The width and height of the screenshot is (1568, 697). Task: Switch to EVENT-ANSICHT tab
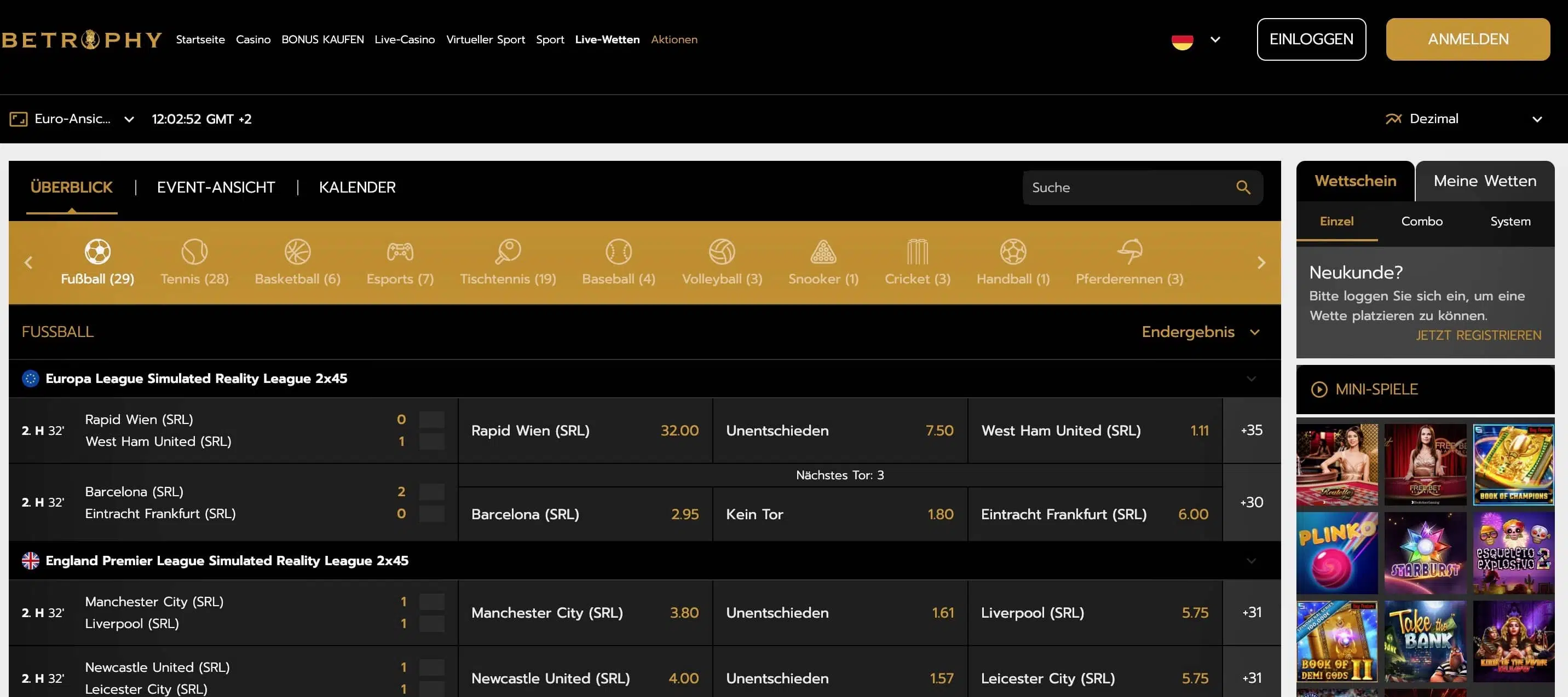click(x=216, y=187)
